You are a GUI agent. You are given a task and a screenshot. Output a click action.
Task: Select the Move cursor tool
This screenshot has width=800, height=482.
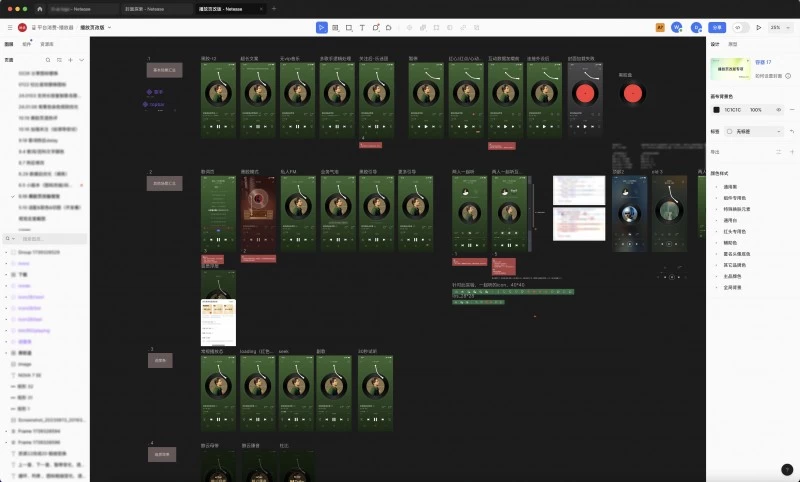(322, 27)
